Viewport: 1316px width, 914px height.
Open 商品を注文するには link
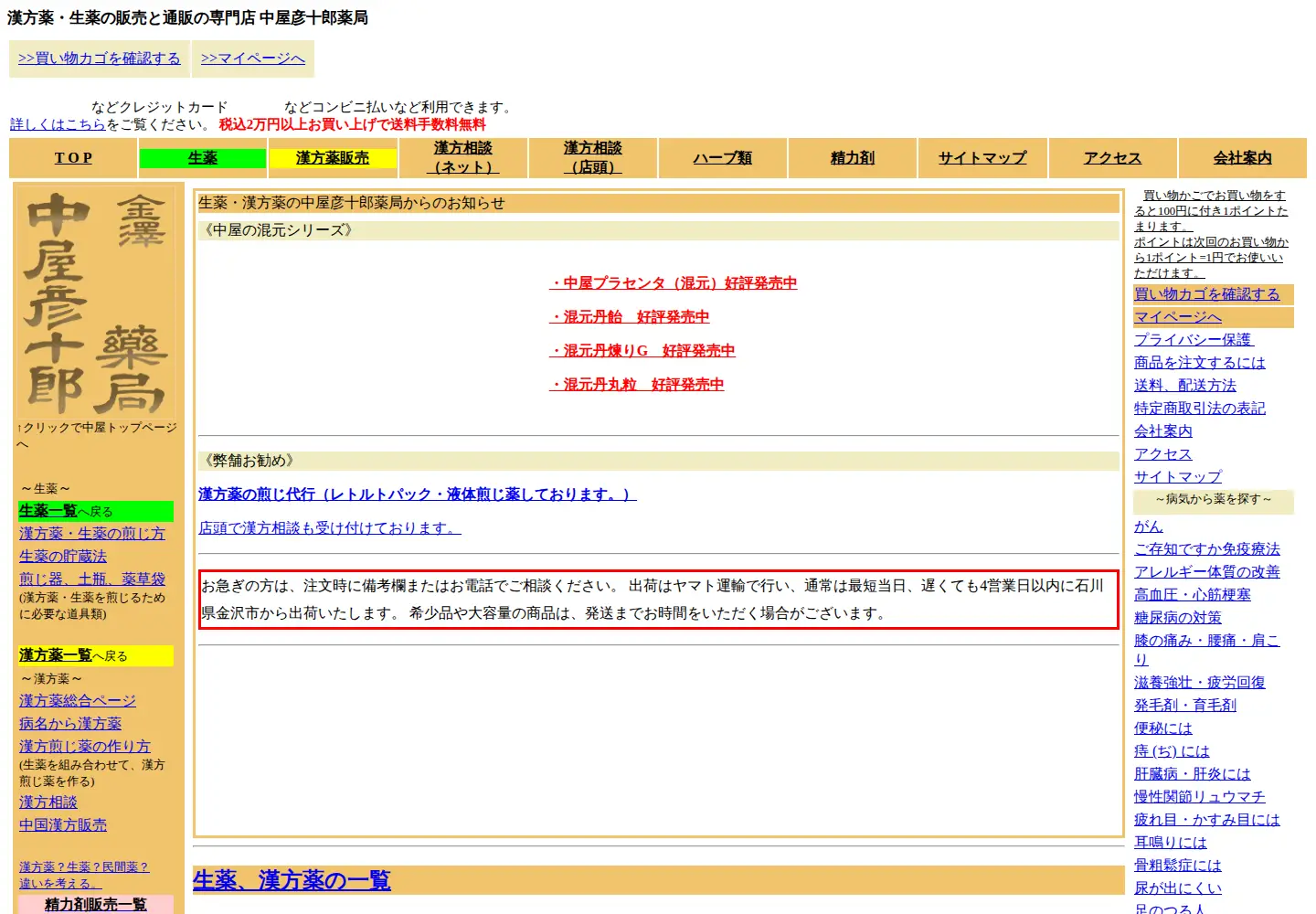tap(1200, 363)
